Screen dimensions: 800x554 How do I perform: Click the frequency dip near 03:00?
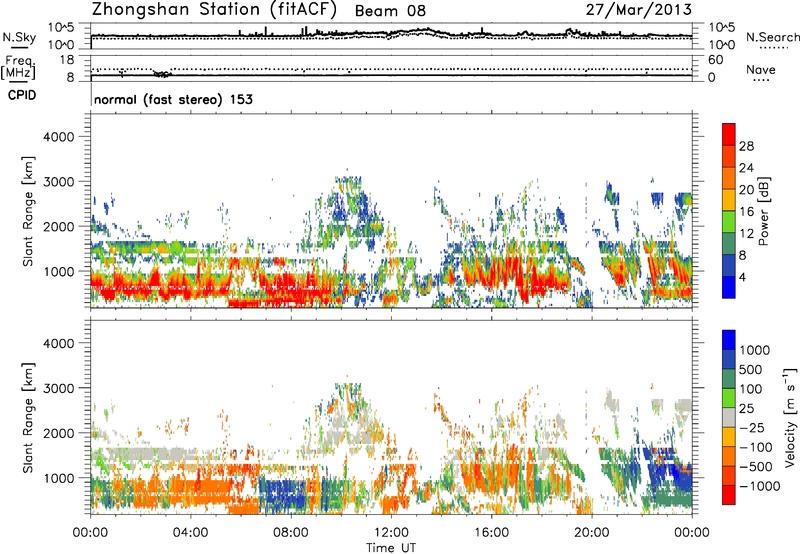[x=162, y=74]
